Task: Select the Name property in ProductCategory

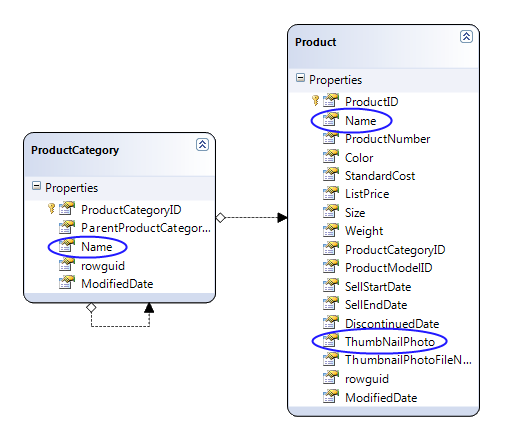Action: coord(97,247)
